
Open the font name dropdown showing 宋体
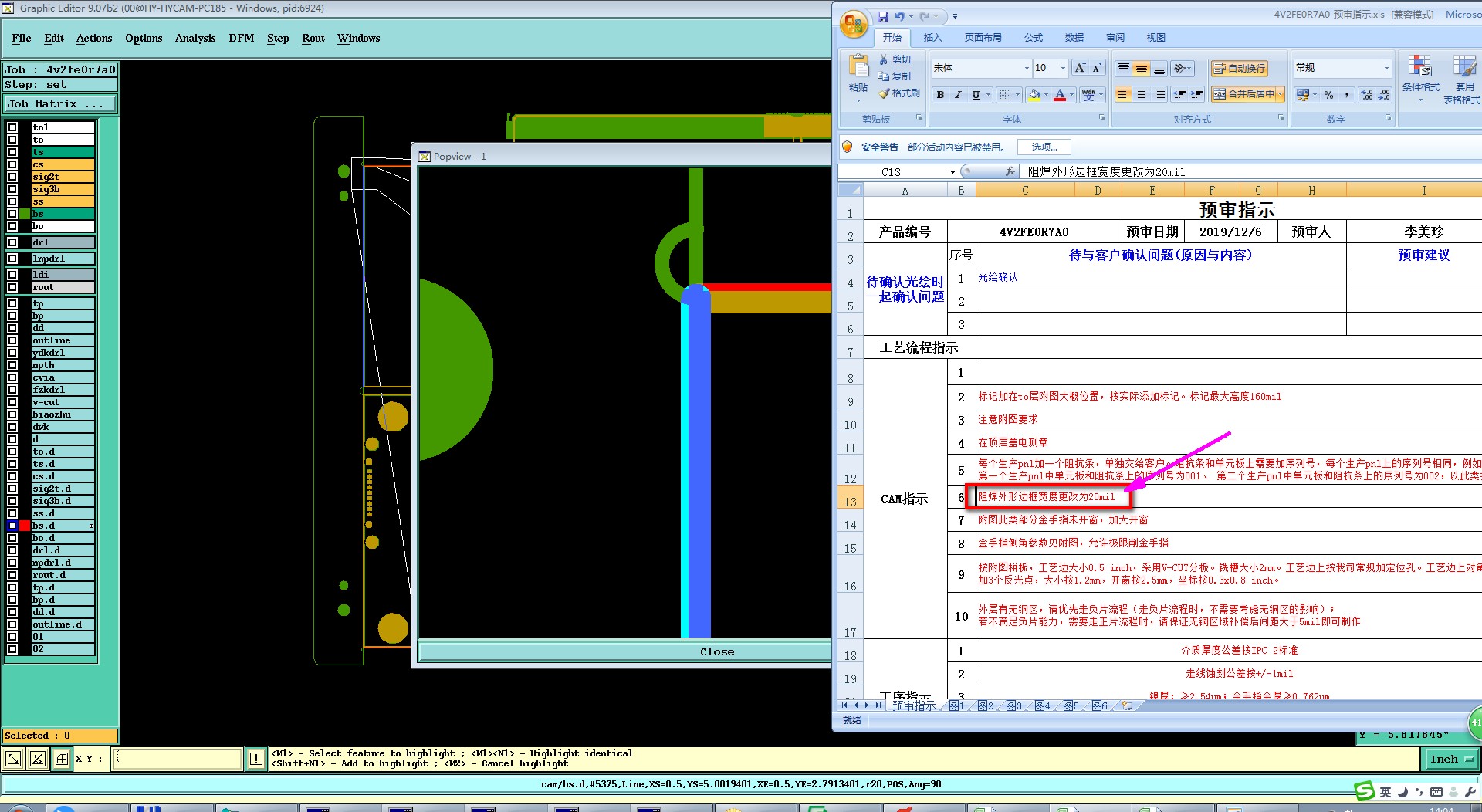coord(1026,68)
